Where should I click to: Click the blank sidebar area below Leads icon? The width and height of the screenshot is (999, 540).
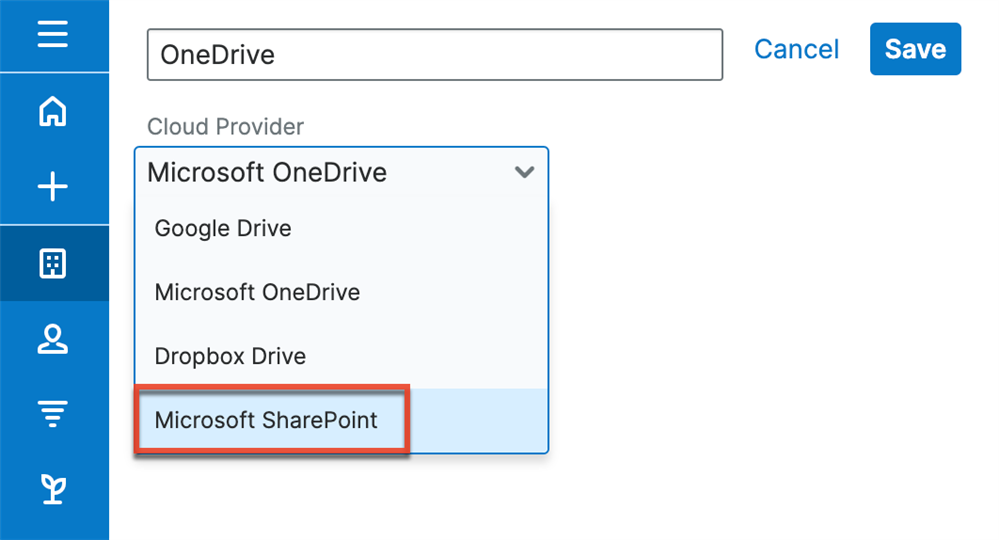click(52, 526)
